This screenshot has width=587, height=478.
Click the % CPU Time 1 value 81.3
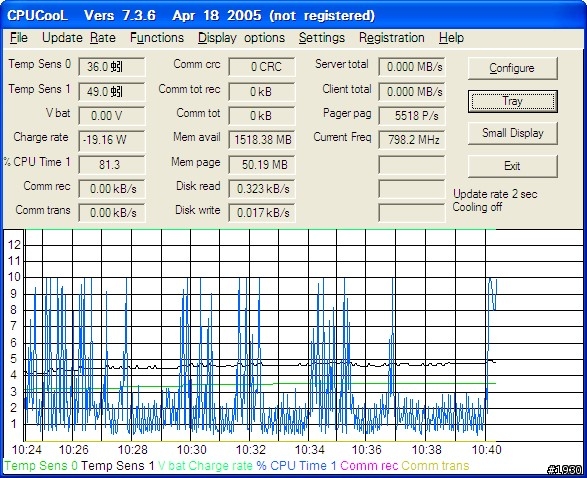[112, 165]
